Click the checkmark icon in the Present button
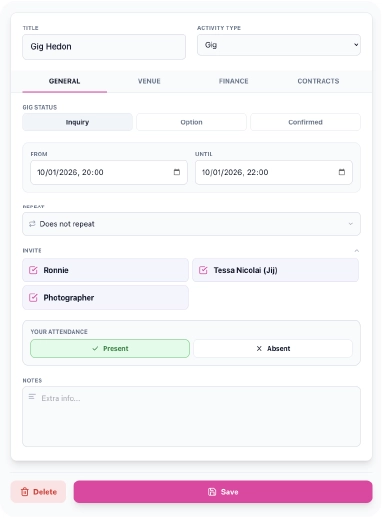Image resolution: width=382 pixels, height=518 pixels. (x=95, y=348)
